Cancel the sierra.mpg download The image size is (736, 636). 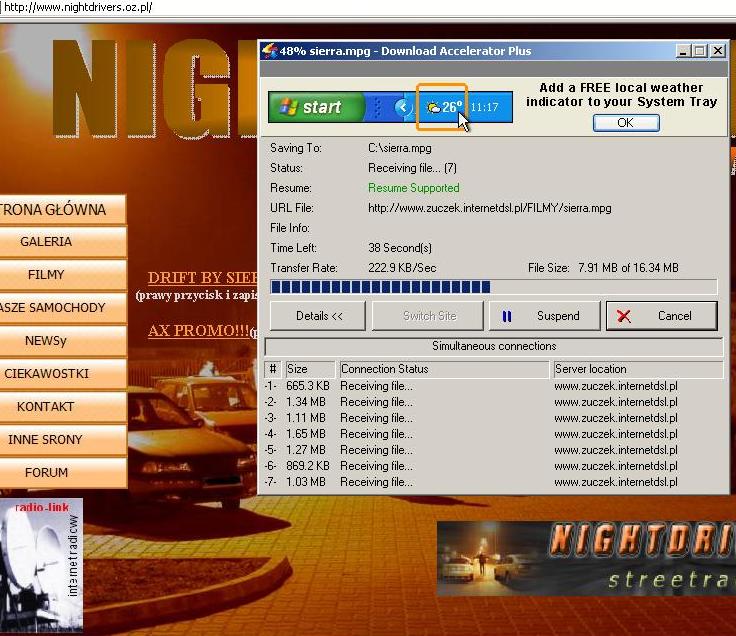pyautogui.click(x=662, y=316)
